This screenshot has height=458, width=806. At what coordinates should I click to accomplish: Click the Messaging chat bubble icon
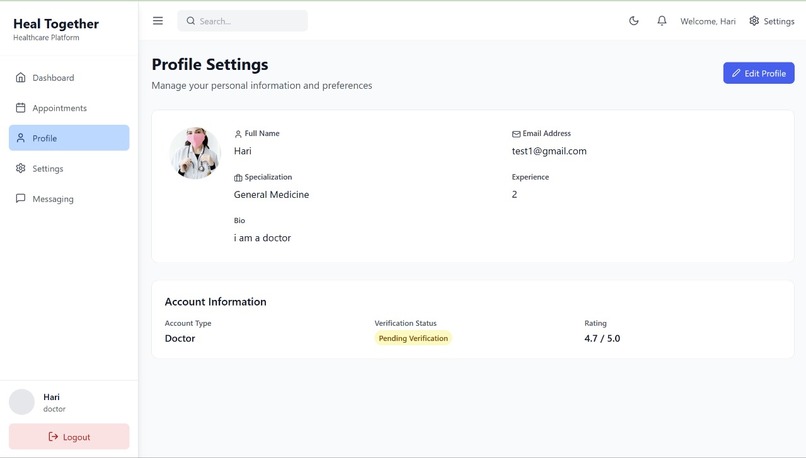[21, 198]
